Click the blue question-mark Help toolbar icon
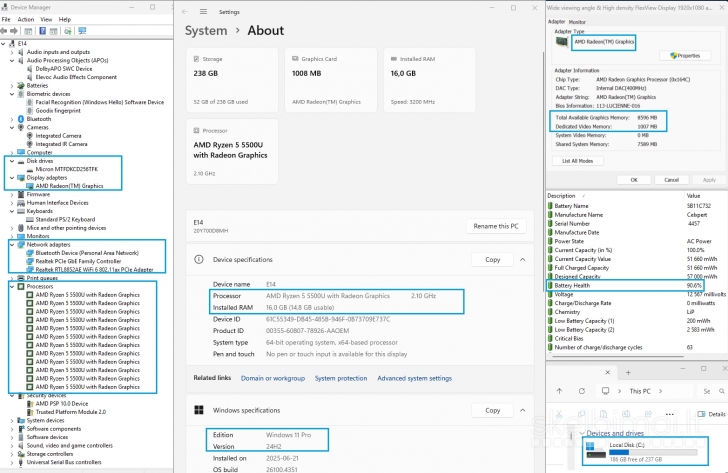 [42, 31]
